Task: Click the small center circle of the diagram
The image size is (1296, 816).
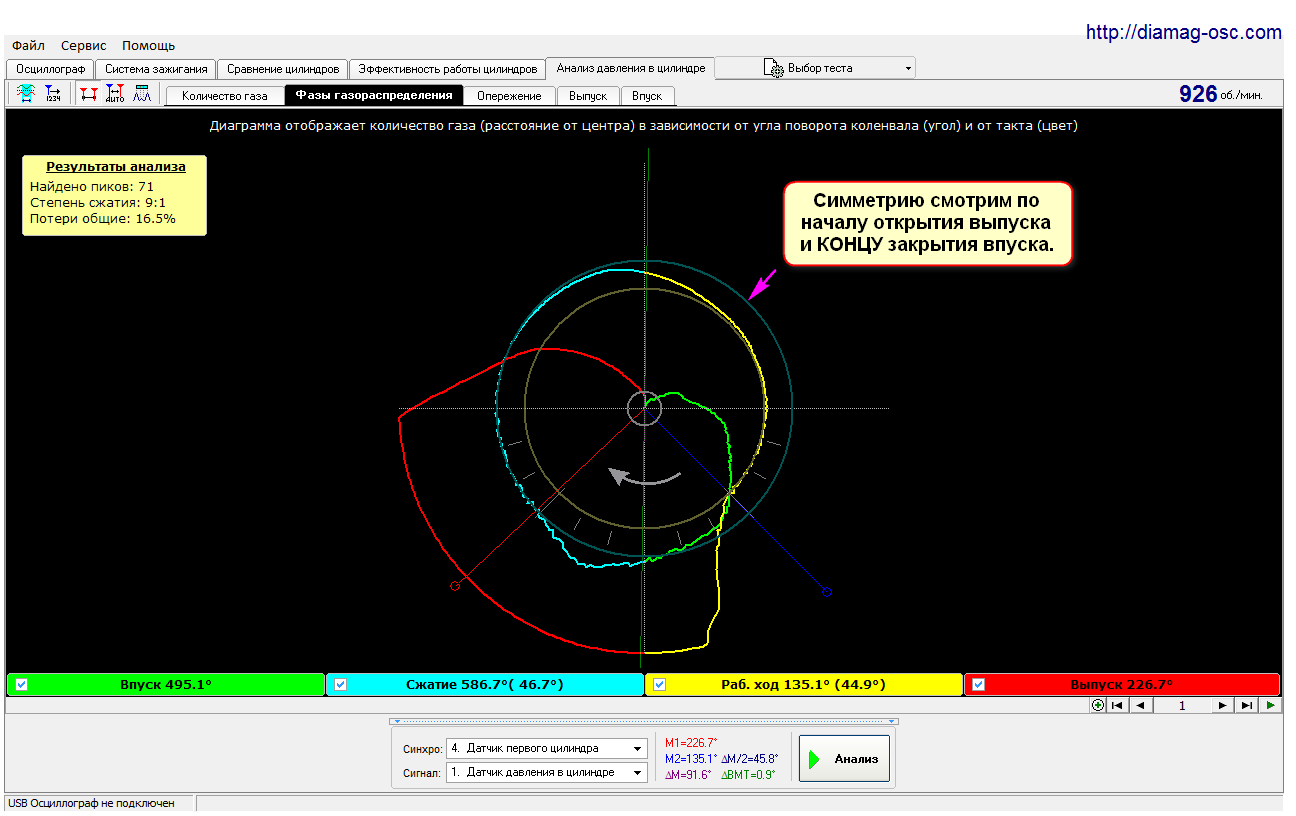Action: pyautogui.click(x=644, y=407)
